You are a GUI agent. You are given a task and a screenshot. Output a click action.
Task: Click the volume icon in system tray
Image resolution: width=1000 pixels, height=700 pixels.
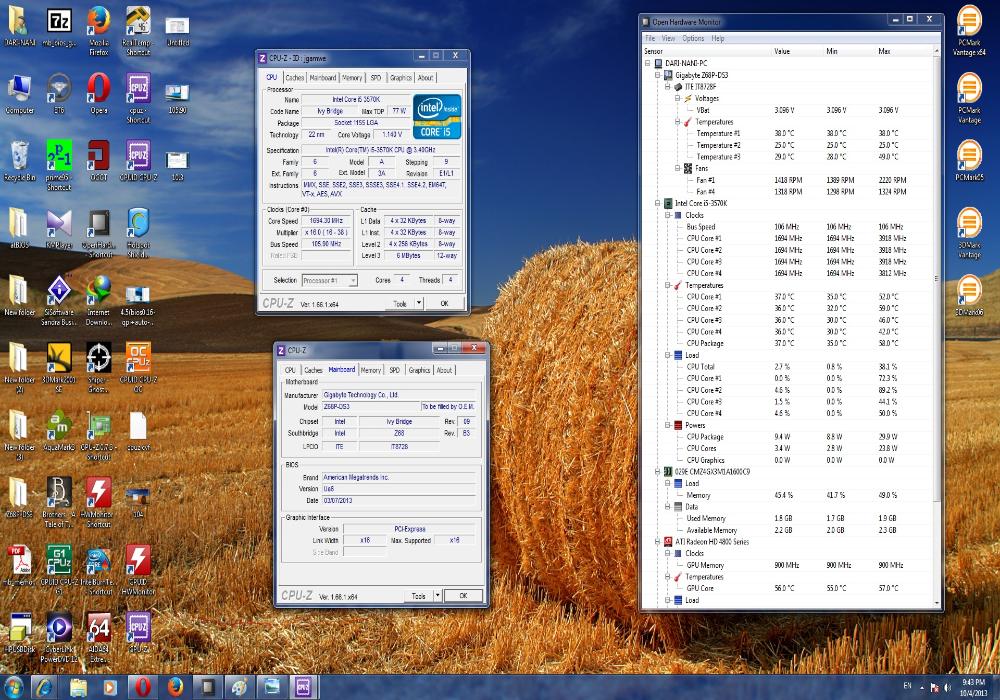(x=947, y=687)
